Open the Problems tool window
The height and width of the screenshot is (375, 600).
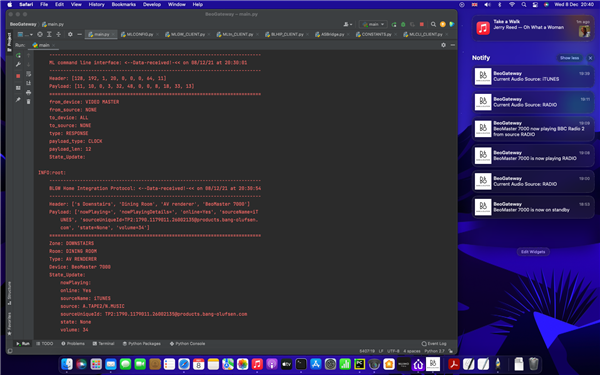point(73,344)
